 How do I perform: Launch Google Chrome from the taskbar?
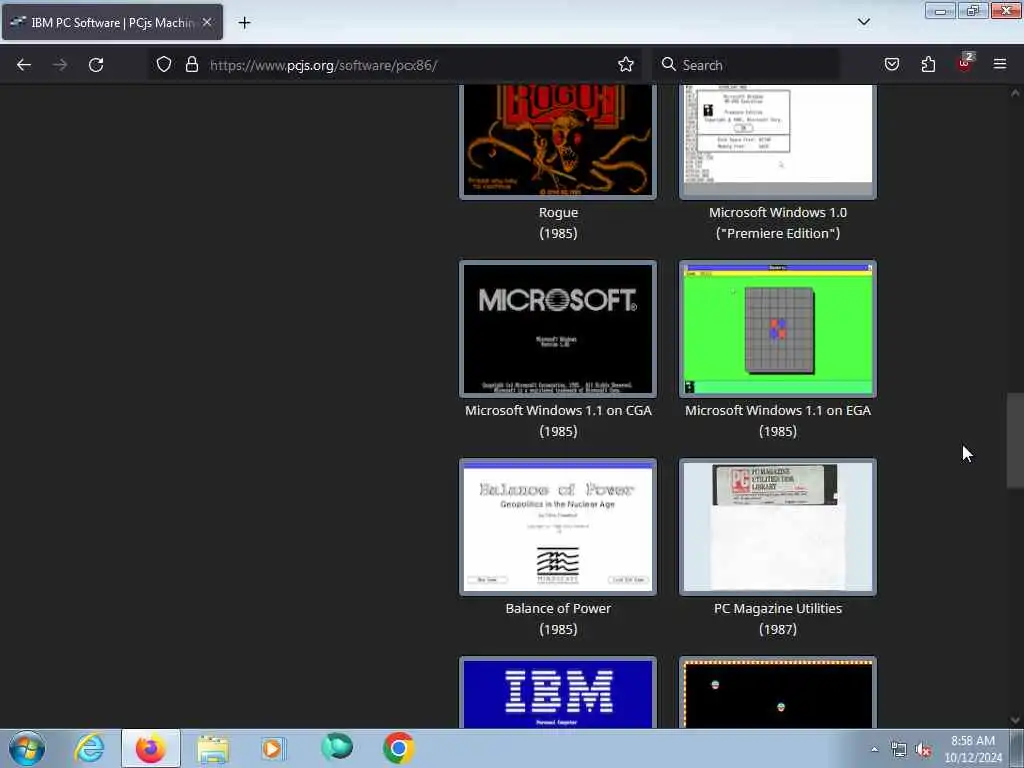pos(398,748)
